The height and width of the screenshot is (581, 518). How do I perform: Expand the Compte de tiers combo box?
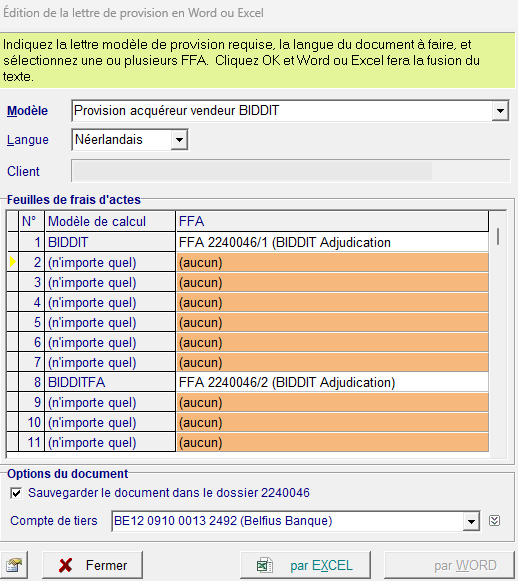point(471,521)
